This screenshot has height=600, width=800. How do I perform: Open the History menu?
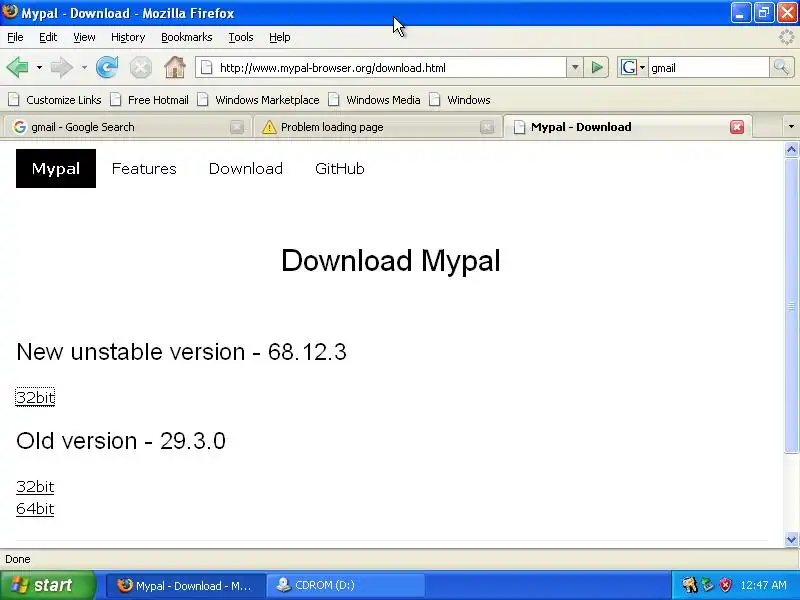pos(128,37)
